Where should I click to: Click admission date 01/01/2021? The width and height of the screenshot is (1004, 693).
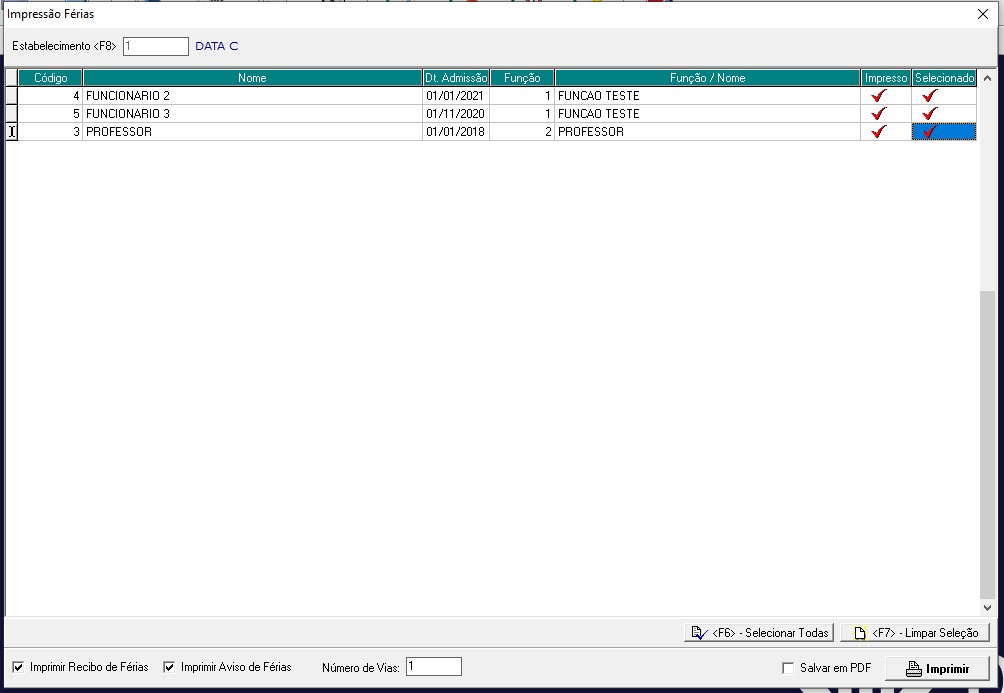[x=456, y=95]
